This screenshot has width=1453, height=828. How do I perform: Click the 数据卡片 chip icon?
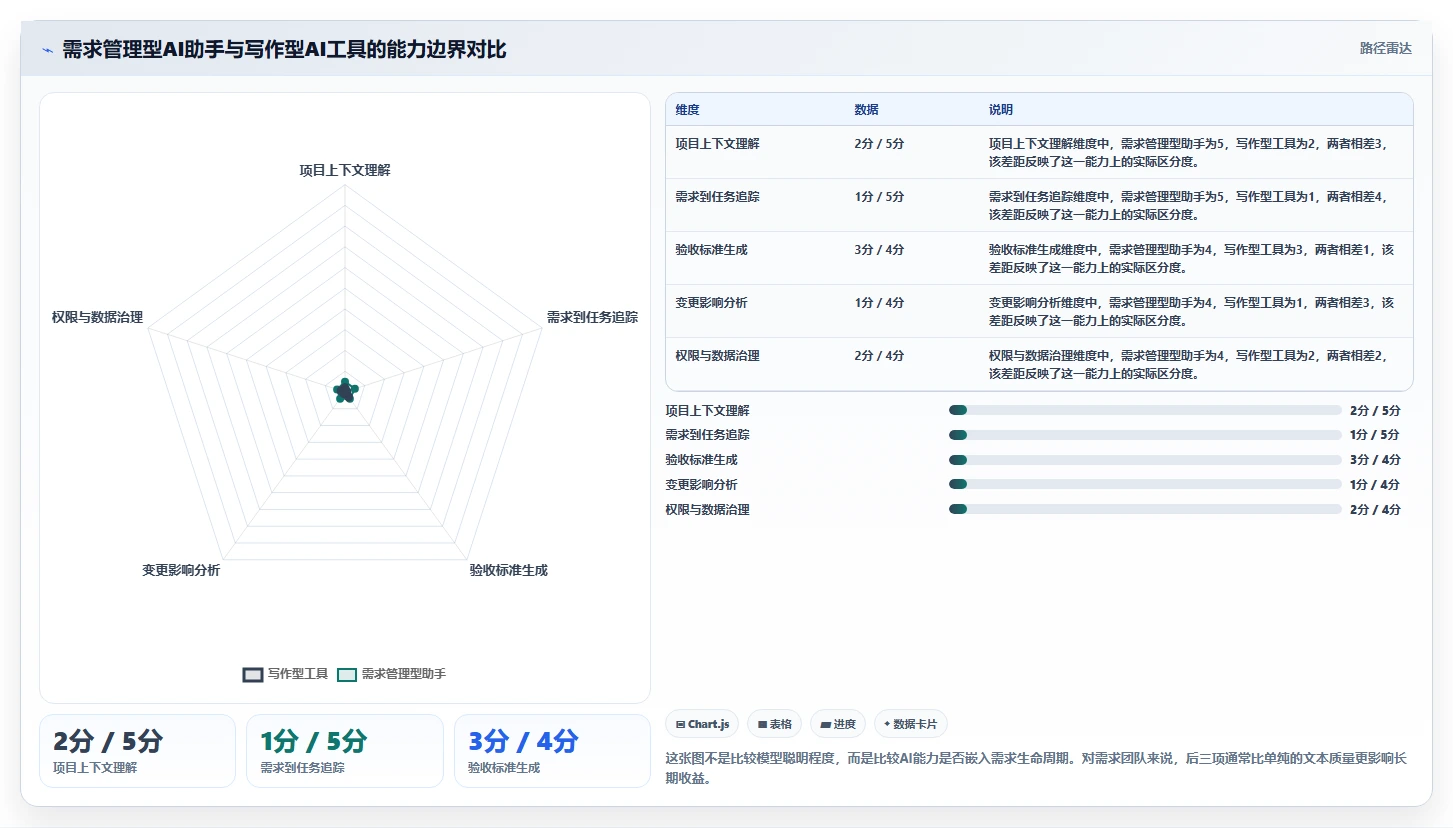coord(887,724)
